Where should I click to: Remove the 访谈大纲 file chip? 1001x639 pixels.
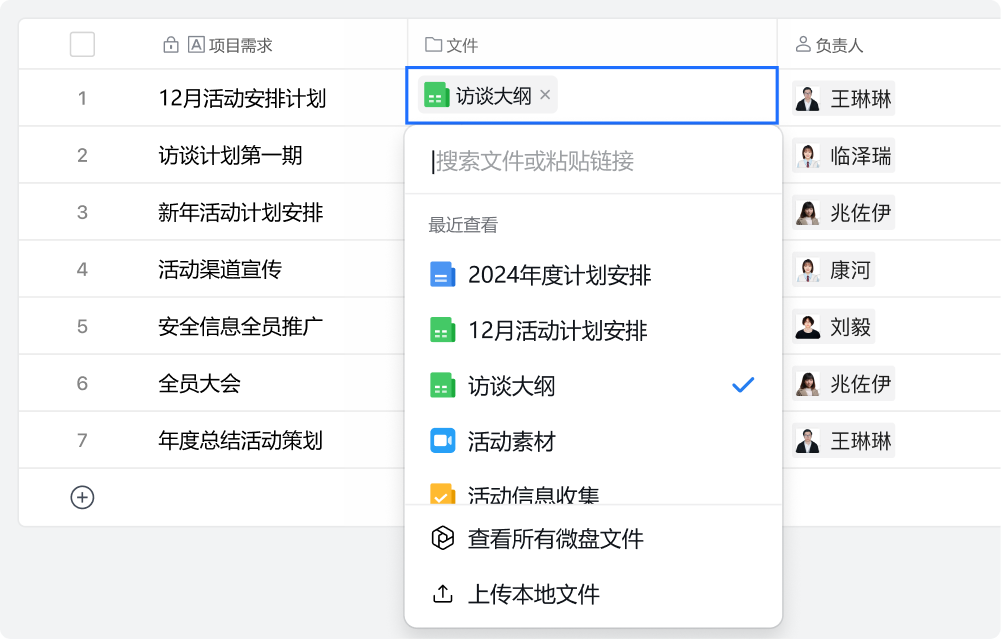point(545,94)
